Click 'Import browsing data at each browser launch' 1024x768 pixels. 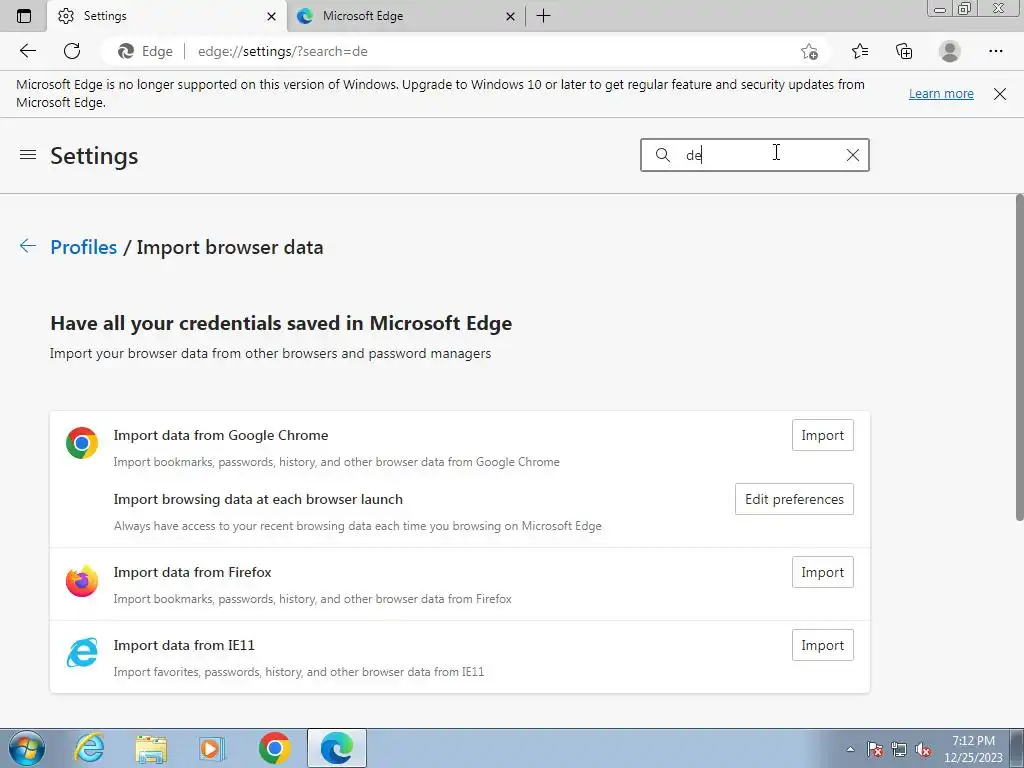point(258,499)
